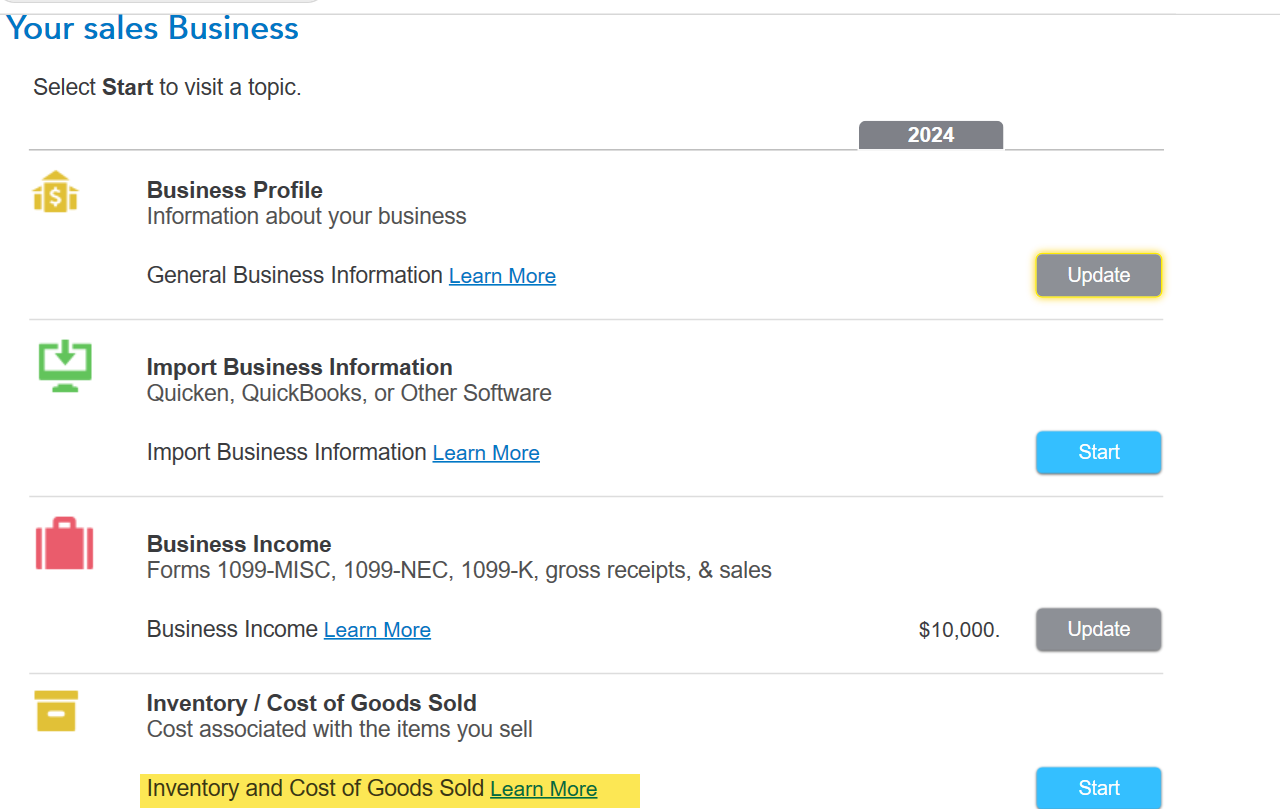Click the highlighted Inventory and Cost of Goods Sold text
Screen dimensions: 1280x809
[x=315, y=788]
